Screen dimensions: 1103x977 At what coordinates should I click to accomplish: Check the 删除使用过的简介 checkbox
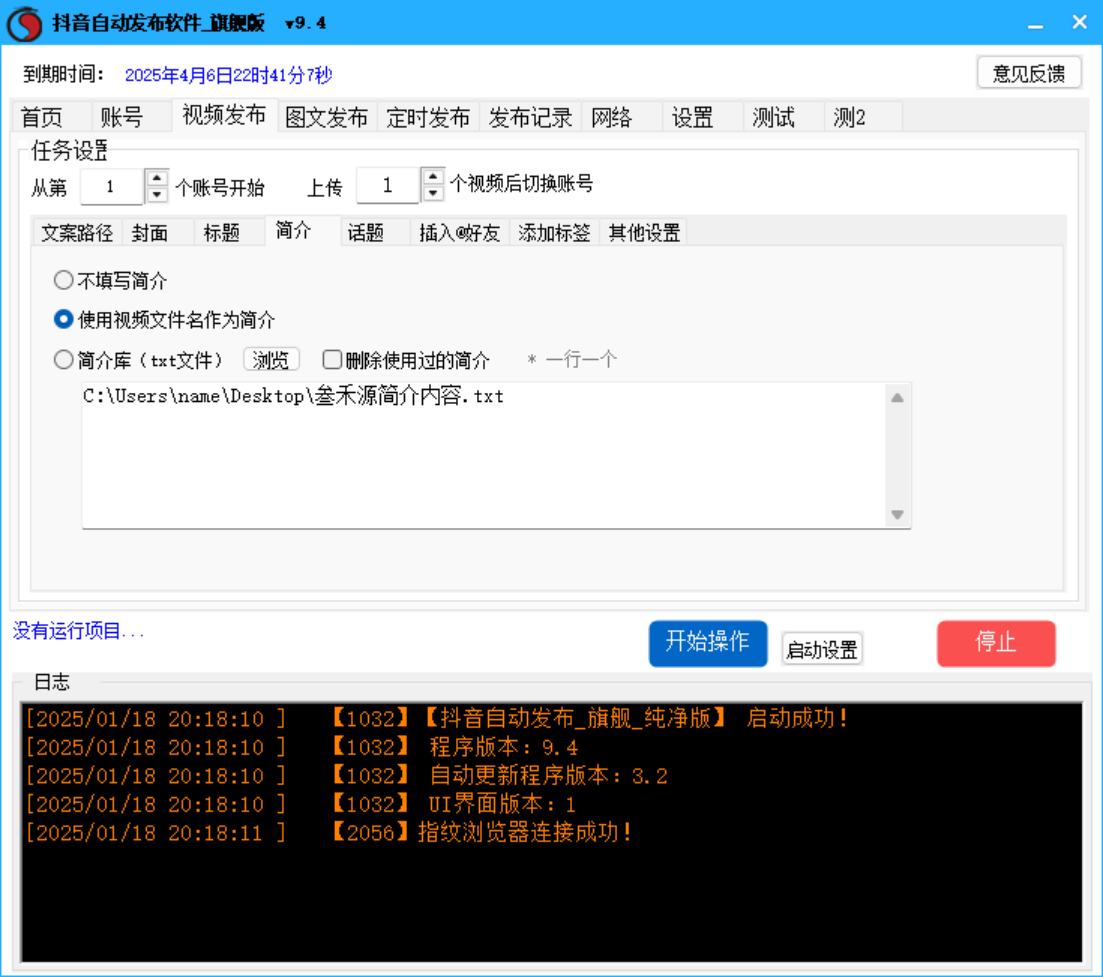pyautogui.click(x=406, y=360)
